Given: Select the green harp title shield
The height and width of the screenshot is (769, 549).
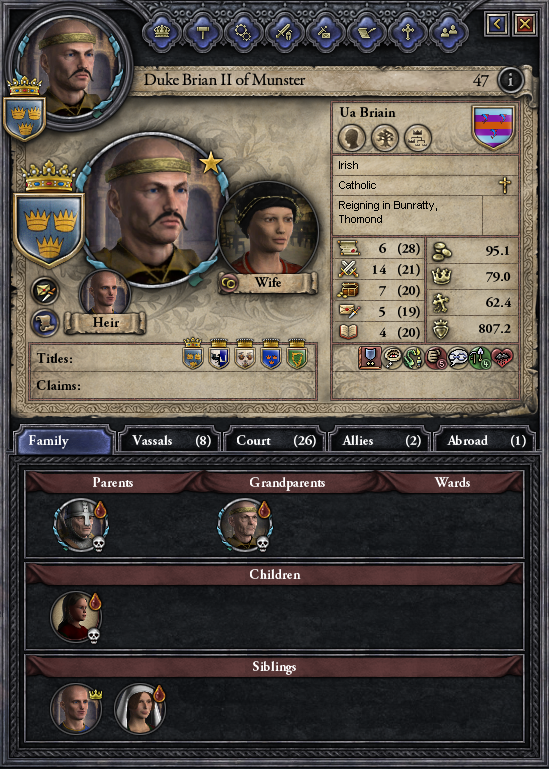Looking at the screenshot, I should click(297, 354).
